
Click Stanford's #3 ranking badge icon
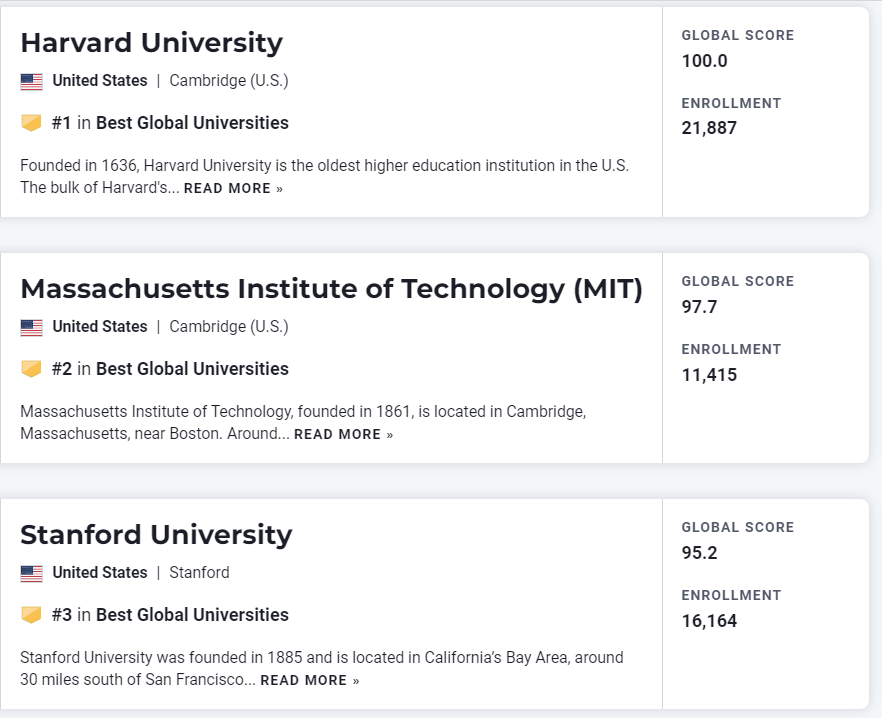(x=32, y=615)
